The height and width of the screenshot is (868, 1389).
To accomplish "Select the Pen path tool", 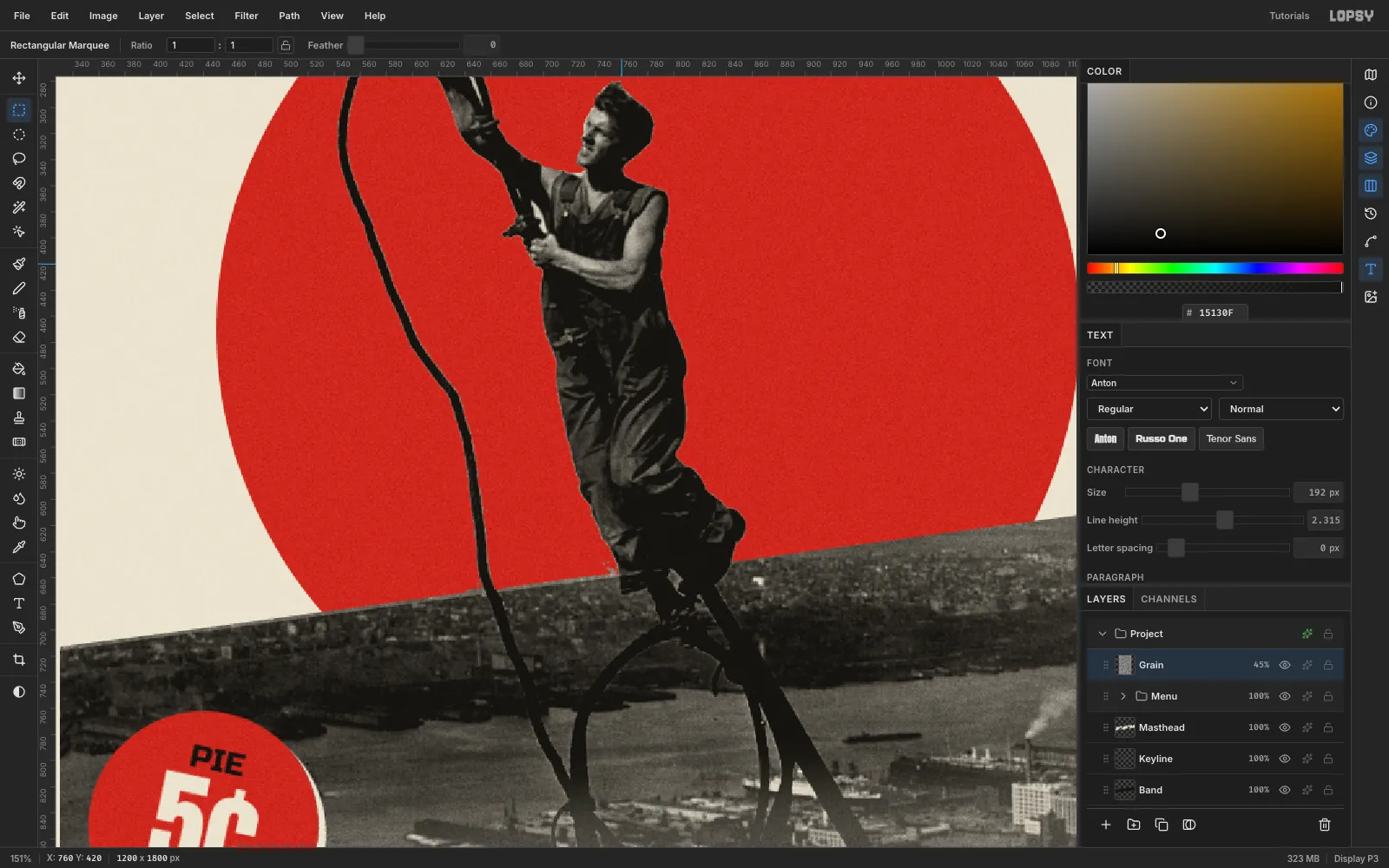I will pos(19,628).
